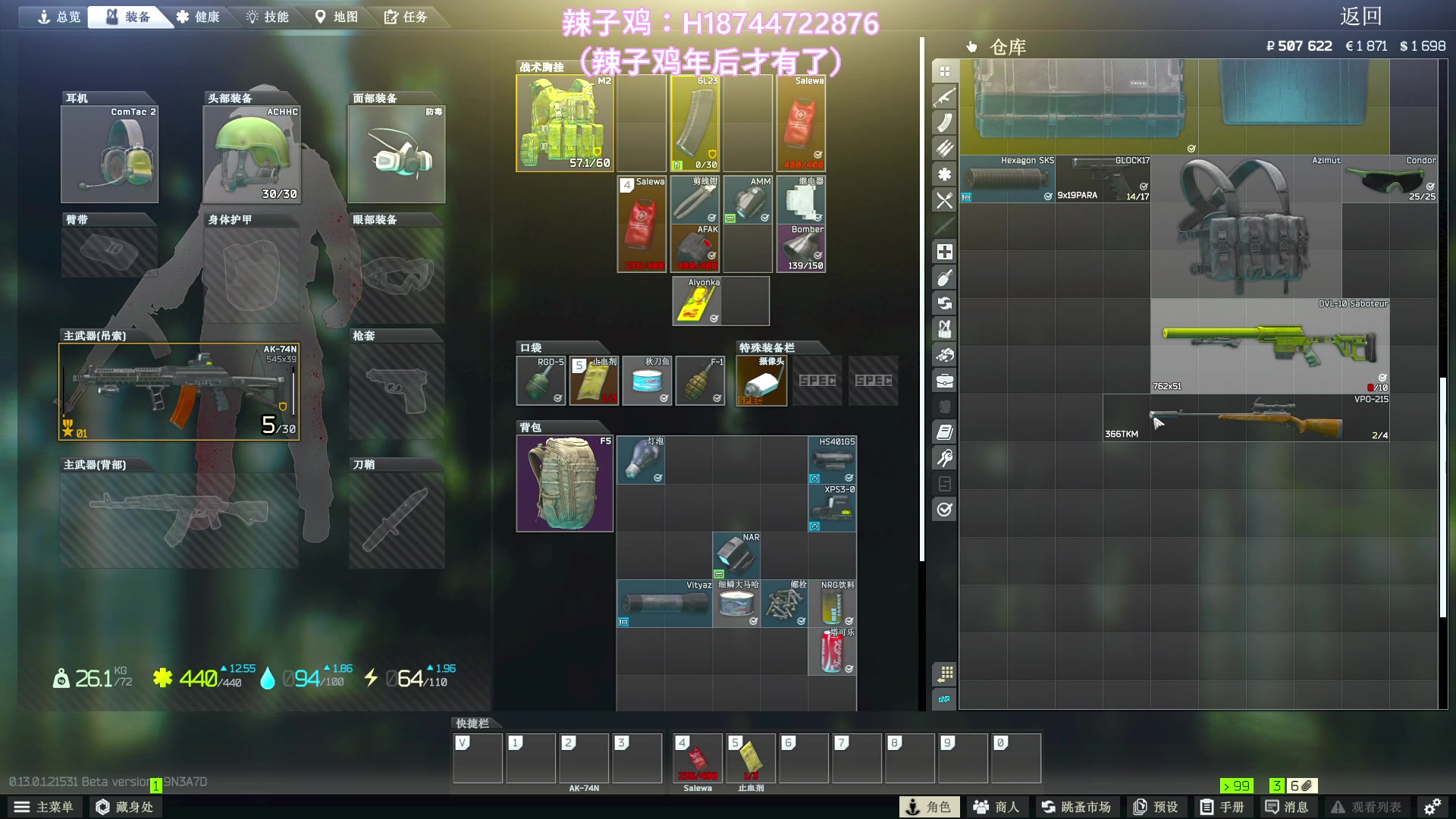Filter stash by grenades icon
The width and height of the screenshot is (1456, 819).
point(945,278)
